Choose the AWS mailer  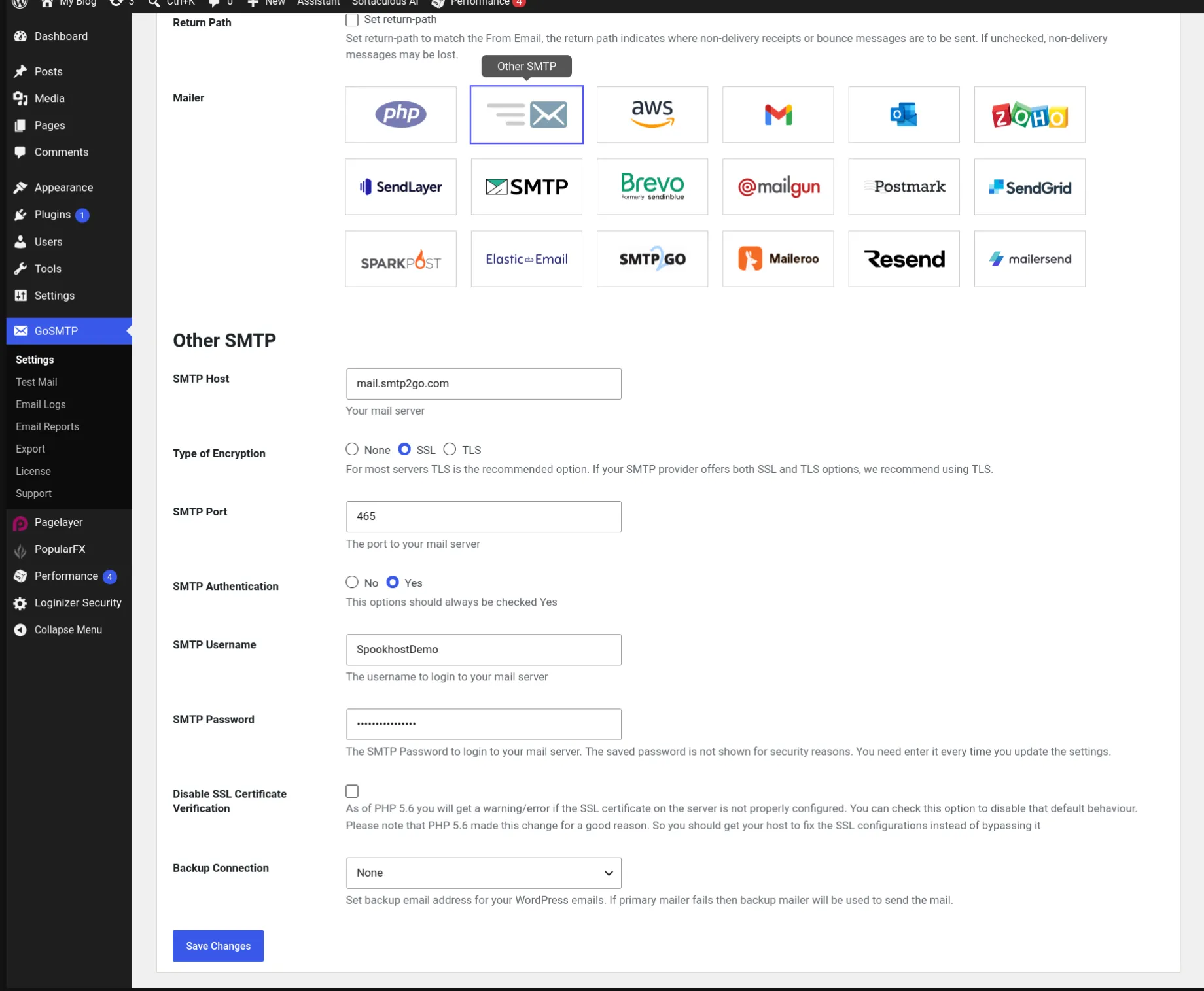(x=652, y=114)
